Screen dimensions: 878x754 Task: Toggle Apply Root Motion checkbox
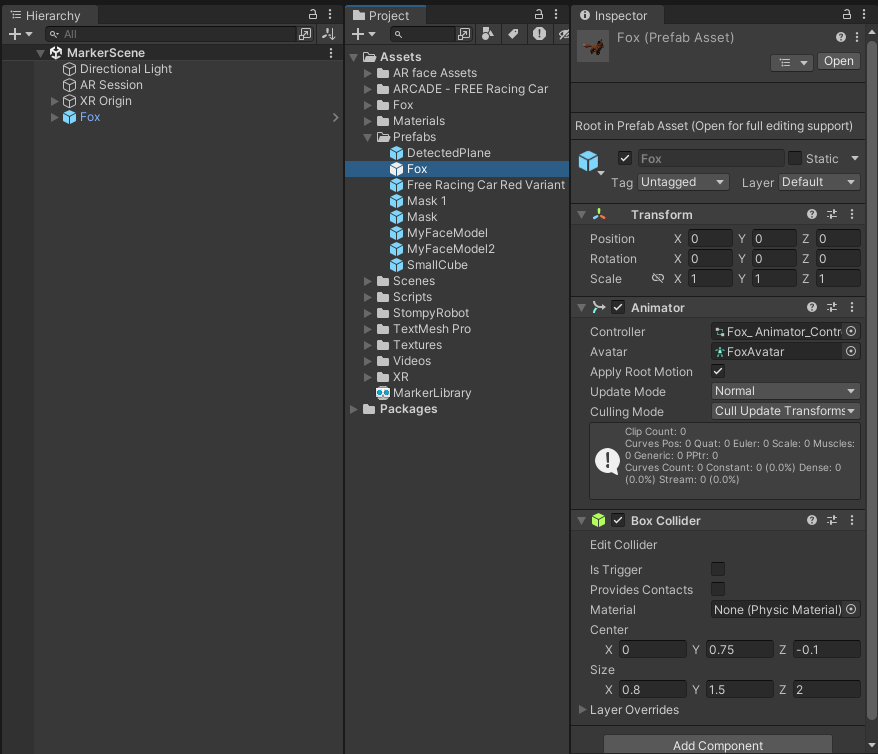(x=718, y=371)
